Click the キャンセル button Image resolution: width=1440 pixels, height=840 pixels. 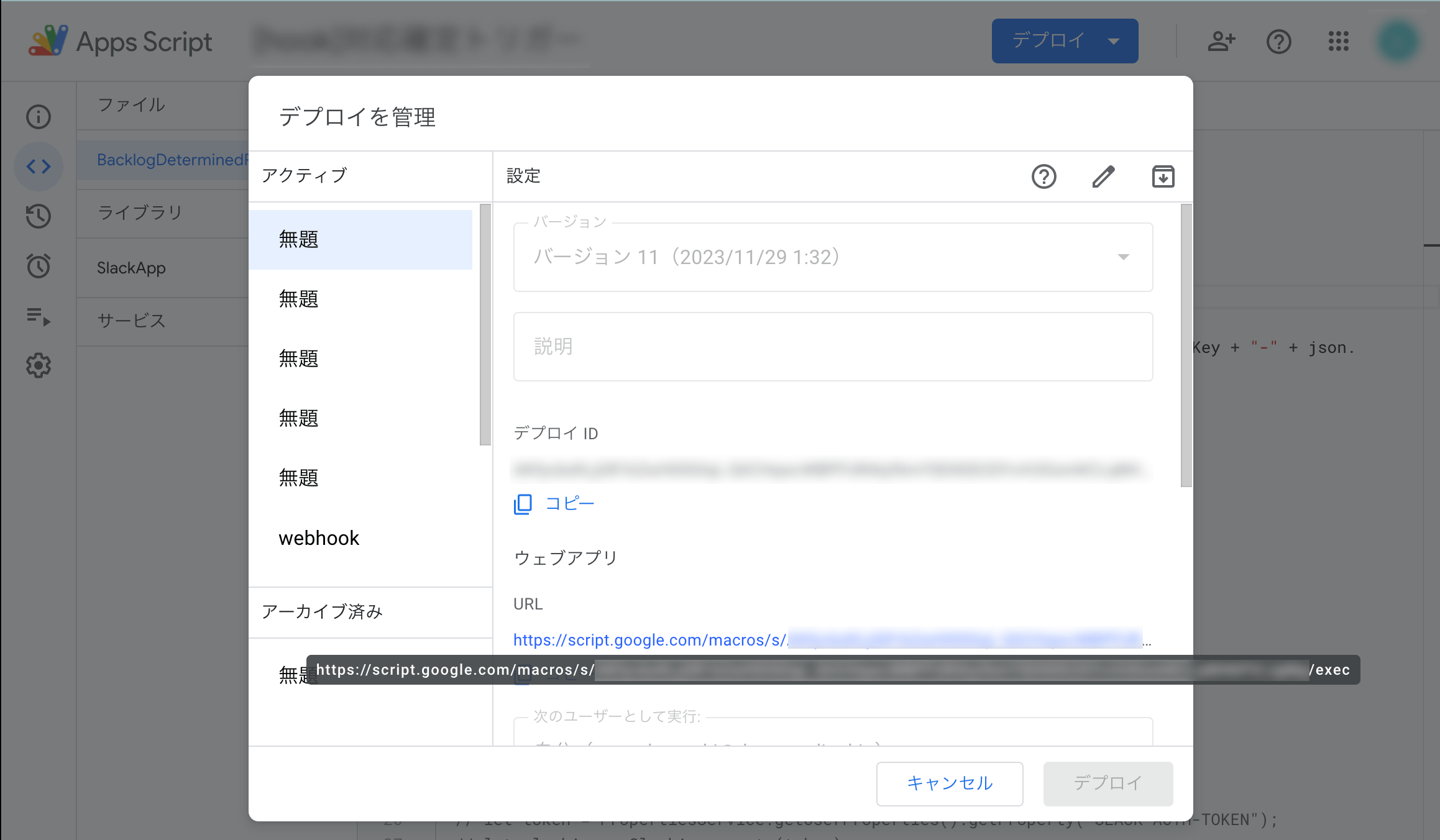949,783
